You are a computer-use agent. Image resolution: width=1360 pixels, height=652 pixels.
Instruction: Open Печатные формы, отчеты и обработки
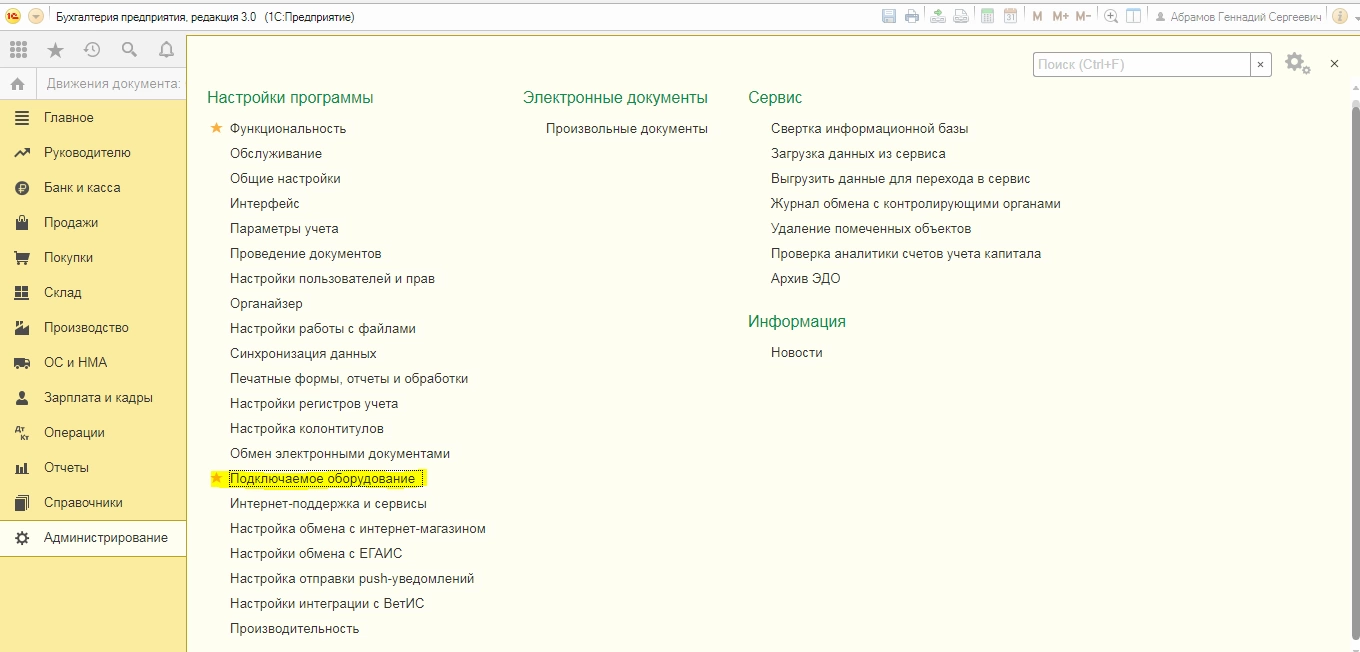coord(349,378)
